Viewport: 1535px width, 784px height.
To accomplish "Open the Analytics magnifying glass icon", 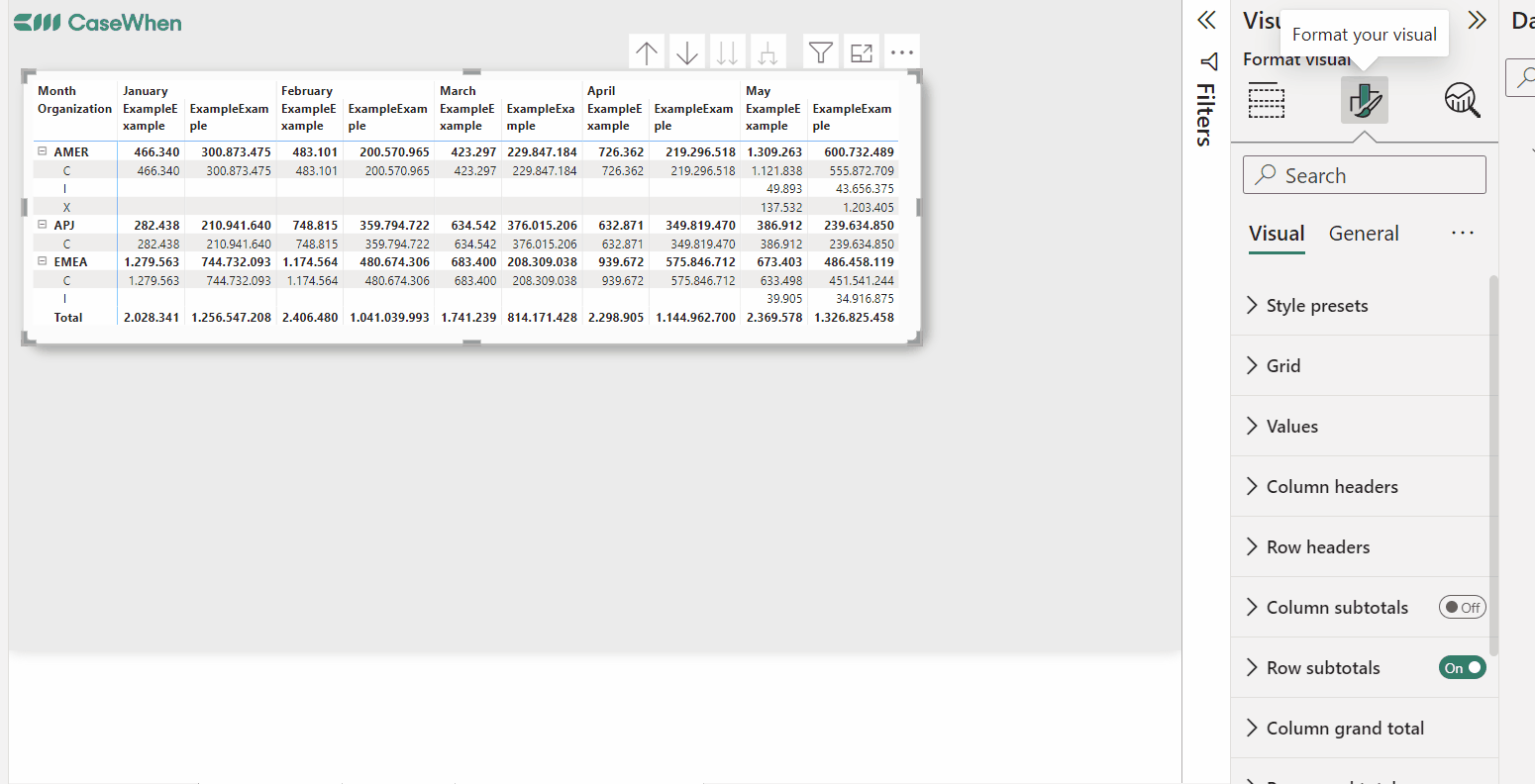I will (x=1462, y=99).
